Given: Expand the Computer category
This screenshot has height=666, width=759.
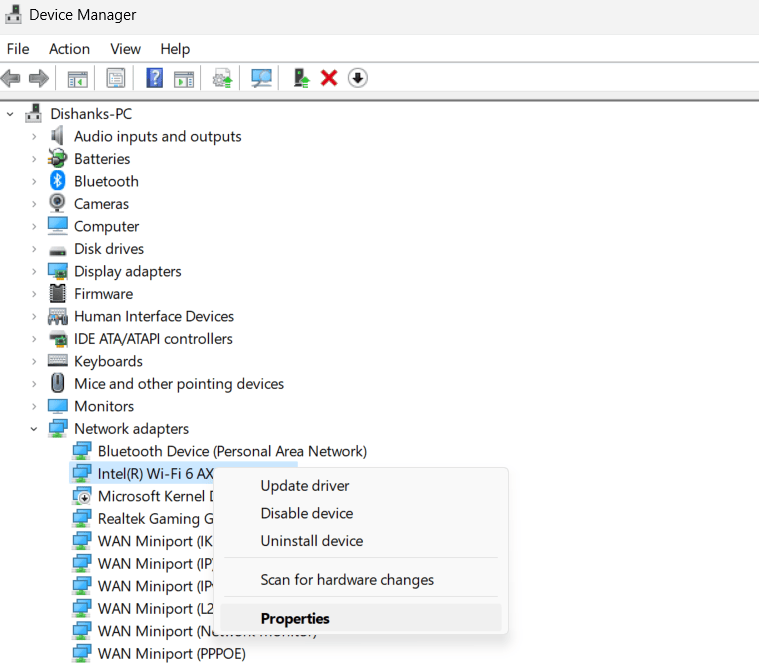Looking at the screenshot, I should pyautogui.click(x=34, y=226).
